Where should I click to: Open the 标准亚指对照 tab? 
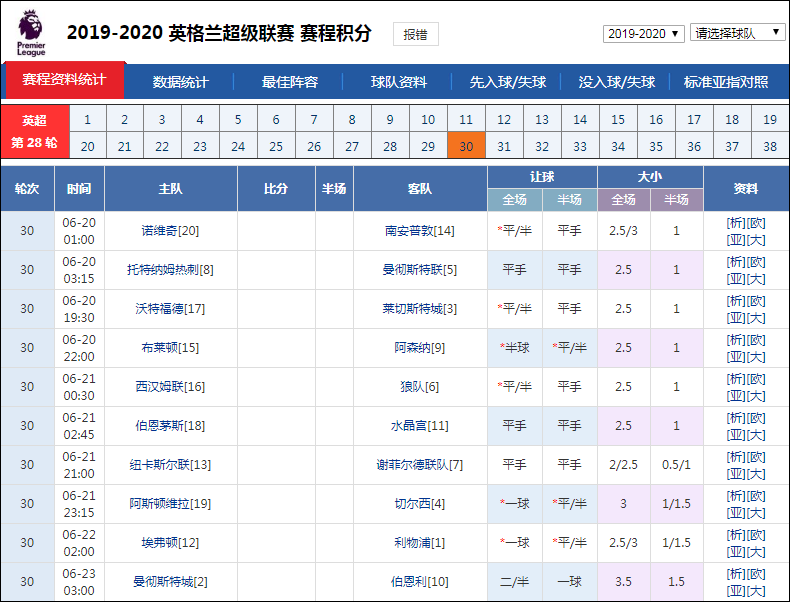click(x=726, y=82)
